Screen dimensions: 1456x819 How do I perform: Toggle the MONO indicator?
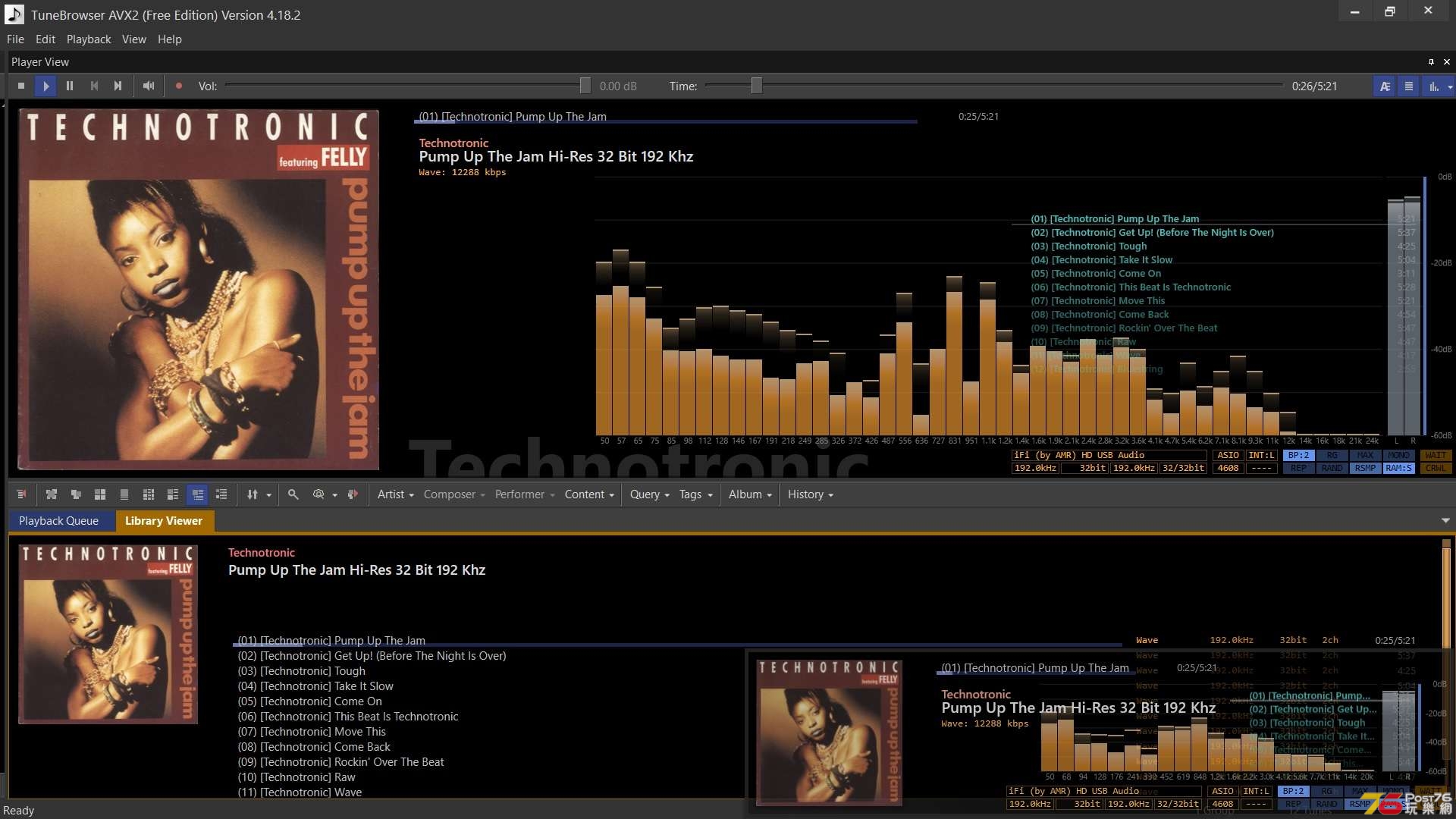tap(1398, 456)
